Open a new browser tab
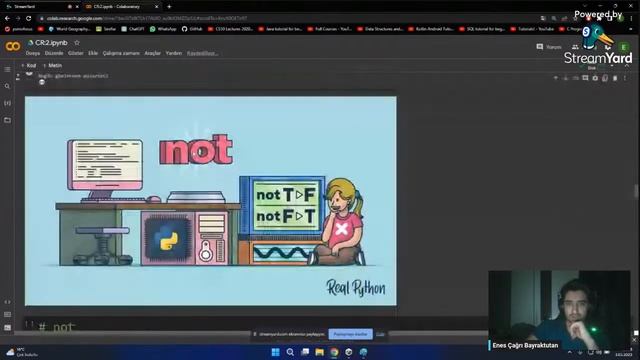This screenshot has height=360, width=640. [169, 7]
